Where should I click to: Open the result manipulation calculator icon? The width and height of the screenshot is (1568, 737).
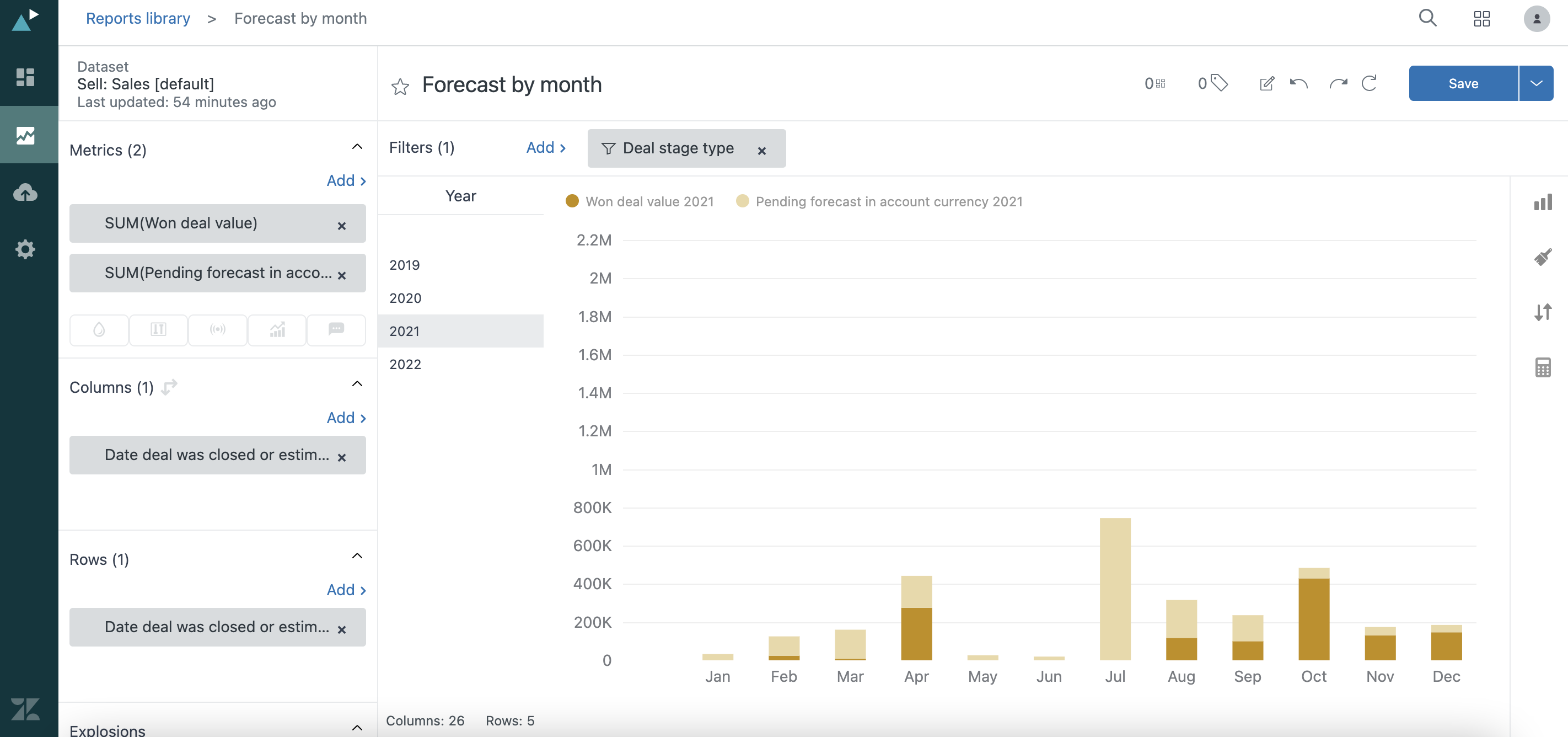point(1543,367)
